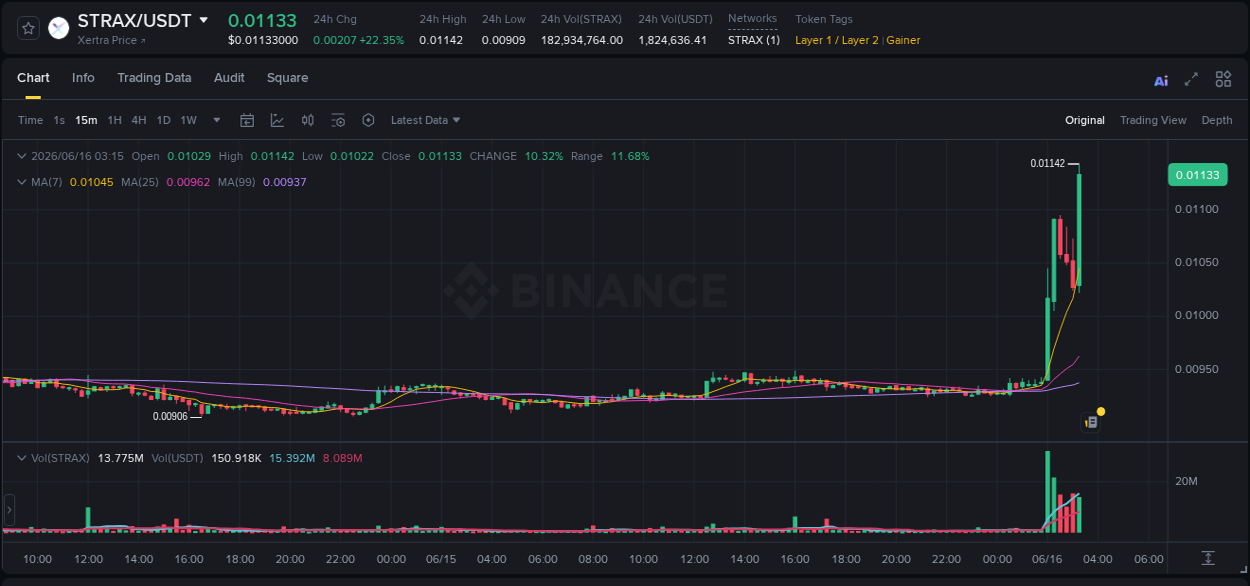Click the MA(25) value 0.00962
The image size is (1250, 586).
point(188,182)
